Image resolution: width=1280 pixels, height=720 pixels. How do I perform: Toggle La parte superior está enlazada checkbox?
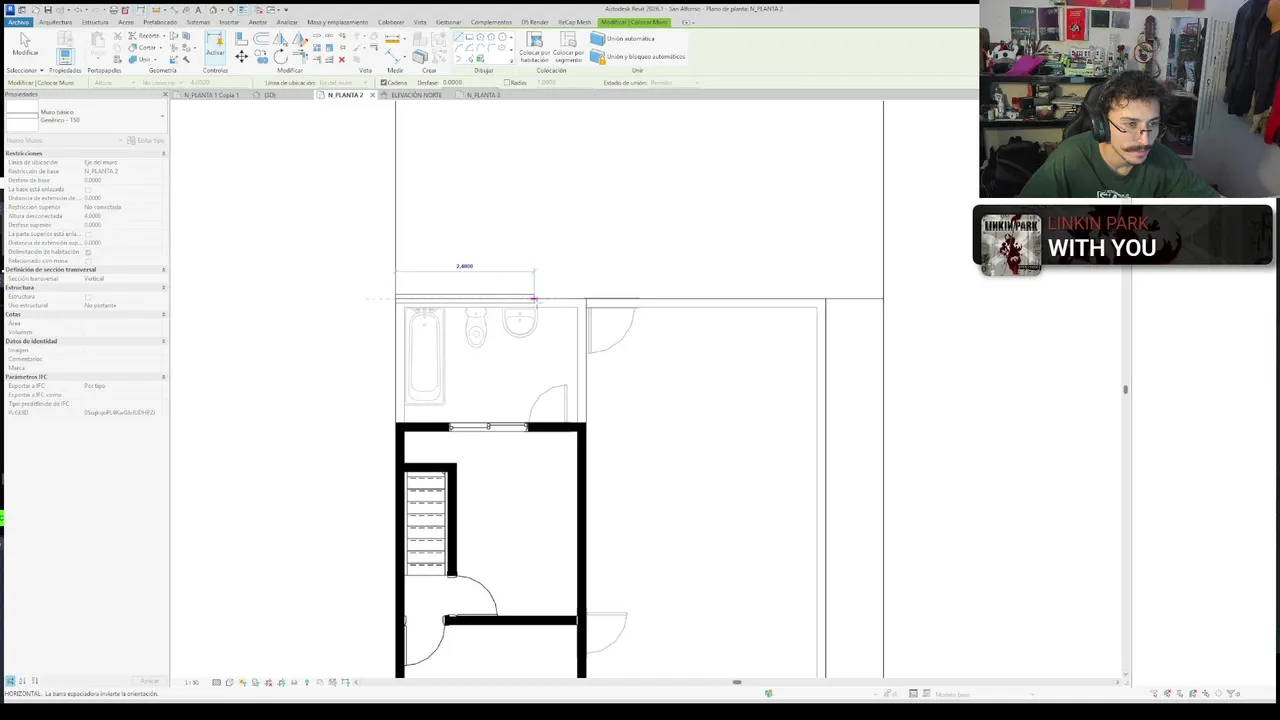(x=88, y=234)
